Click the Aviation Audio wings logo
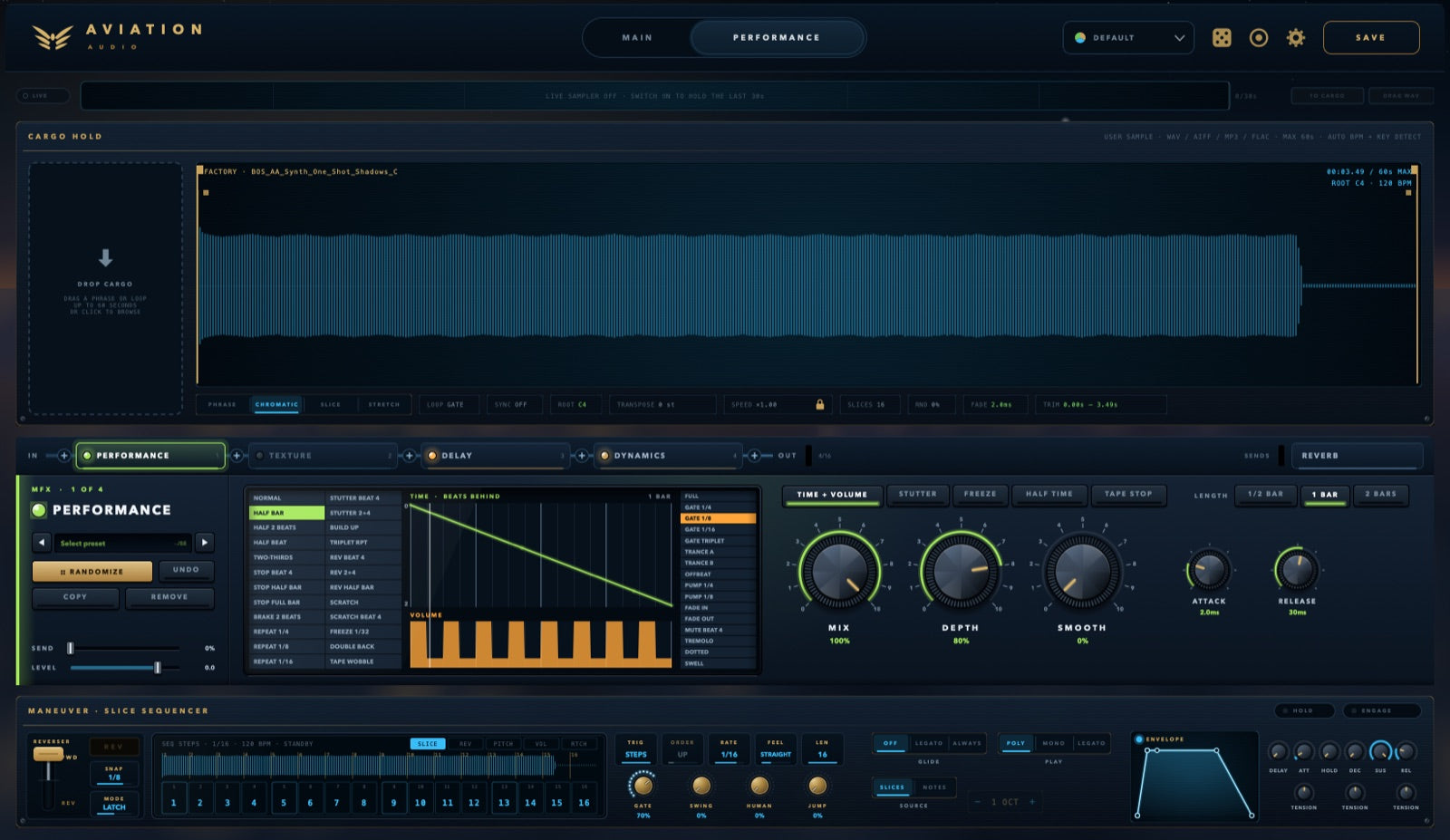This screenshot has width=1450, height=840. [53, 37]
